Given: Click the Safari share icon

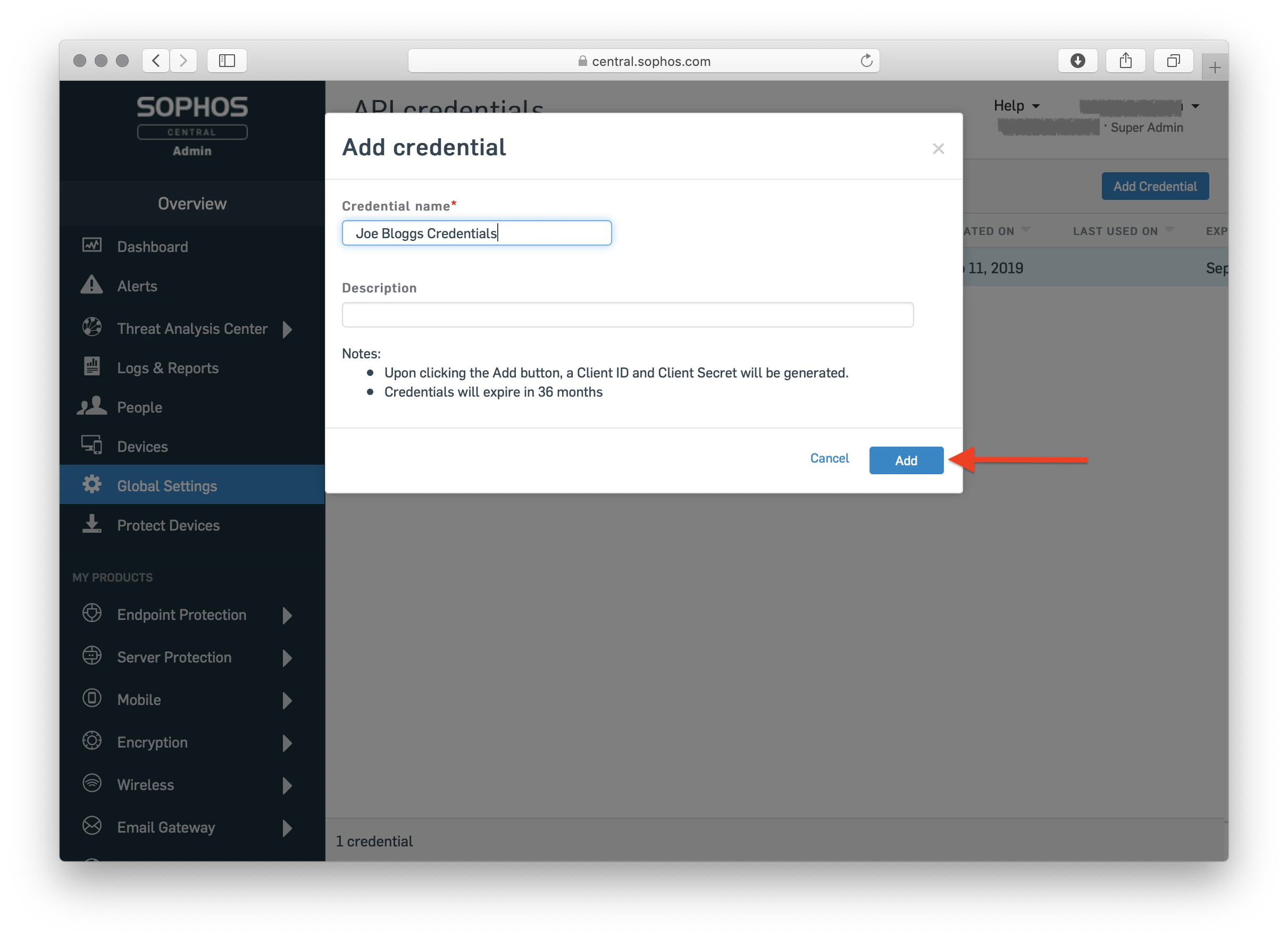Looking at the screenshot, I should [1125, 61].
